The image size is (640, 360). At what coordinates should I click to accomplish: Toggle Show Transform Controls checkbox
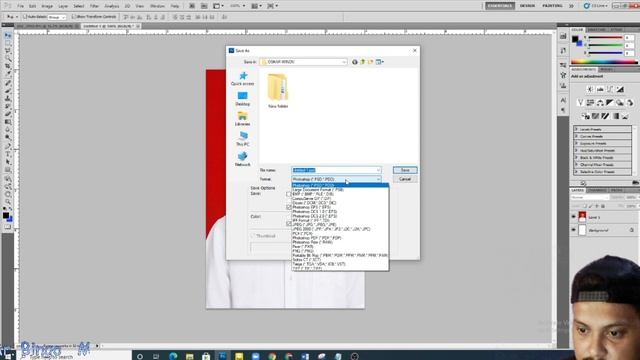74,17
